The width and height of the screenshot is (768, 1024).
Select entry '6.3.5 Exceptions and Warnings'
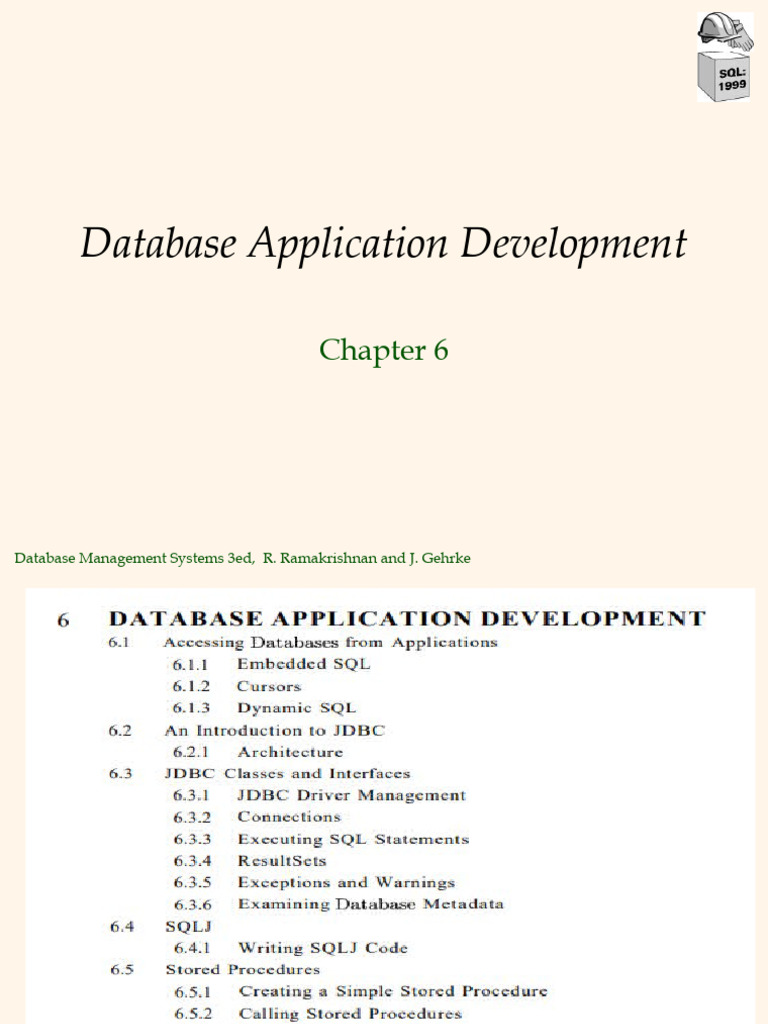pyautogui.click(x=314, y=882)
